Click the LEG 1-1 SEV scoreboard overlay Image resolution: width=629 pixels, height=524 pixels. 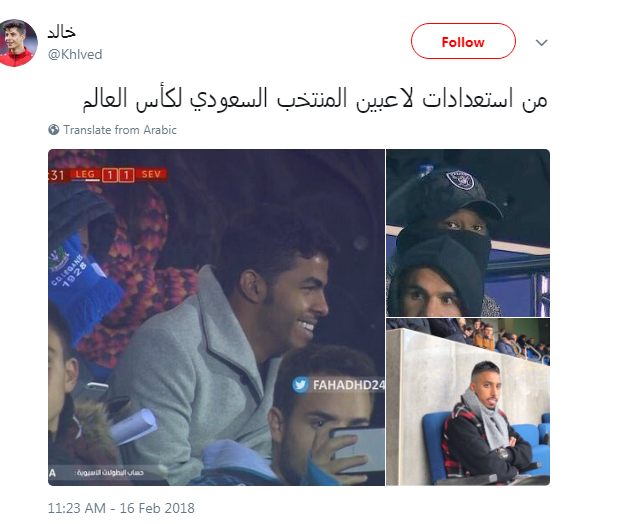pyautogui.click(x=108, y=175)
